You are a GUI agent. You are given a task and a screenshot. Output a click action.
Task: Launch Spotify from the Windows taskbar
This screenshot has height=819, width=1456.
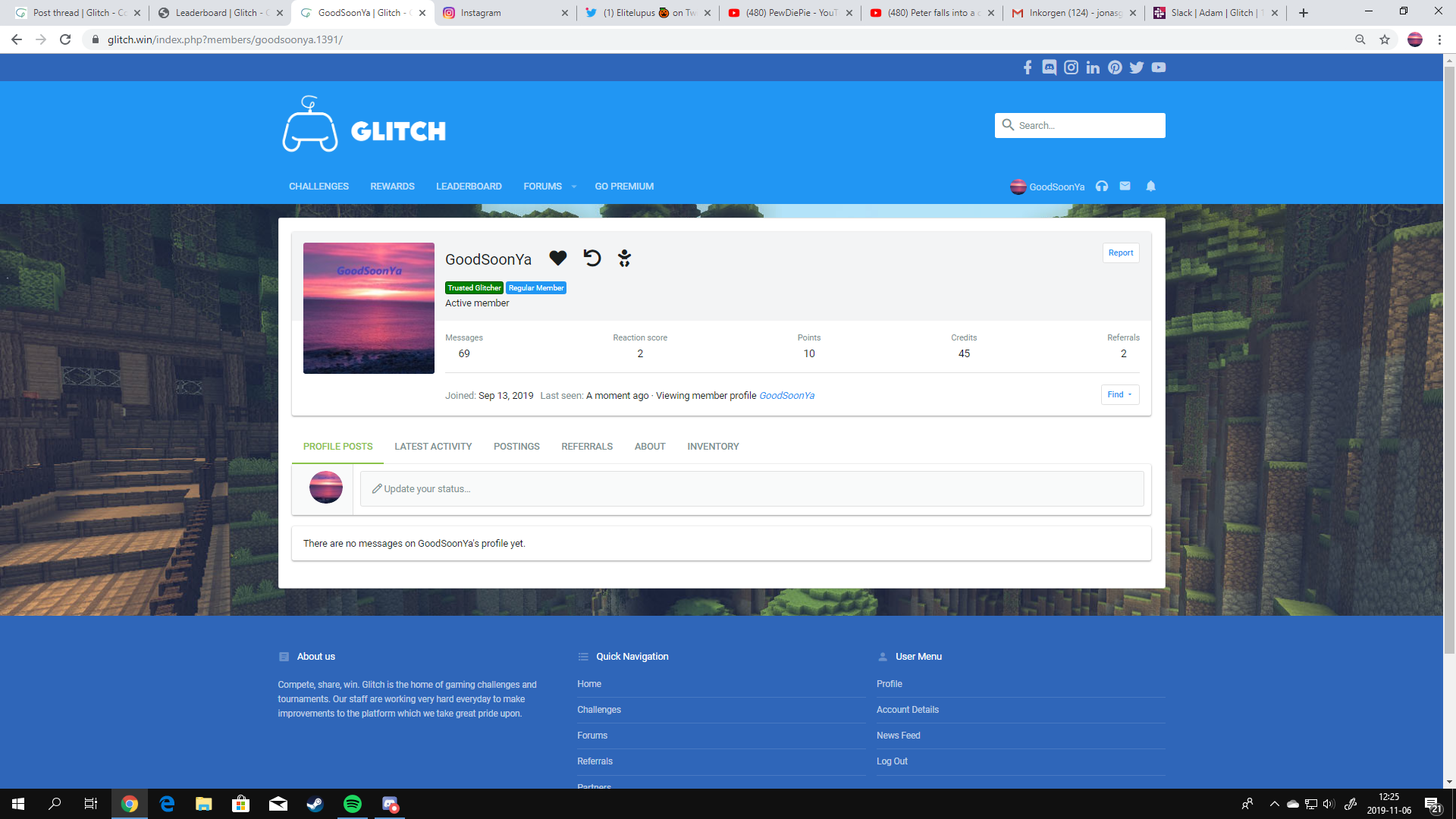[353, 804]
